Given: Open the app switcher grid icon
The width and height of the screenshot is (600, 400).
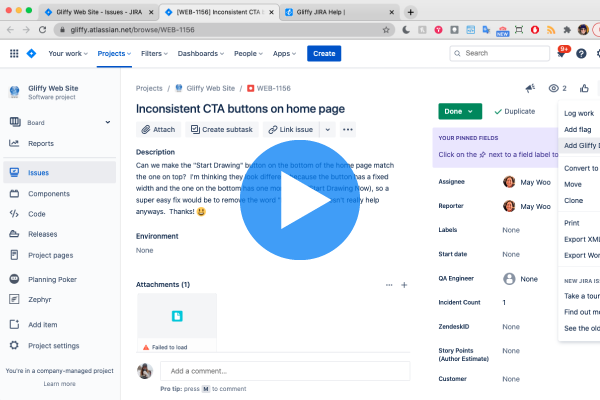Looking at the screenshot, I should pos(14,54).
